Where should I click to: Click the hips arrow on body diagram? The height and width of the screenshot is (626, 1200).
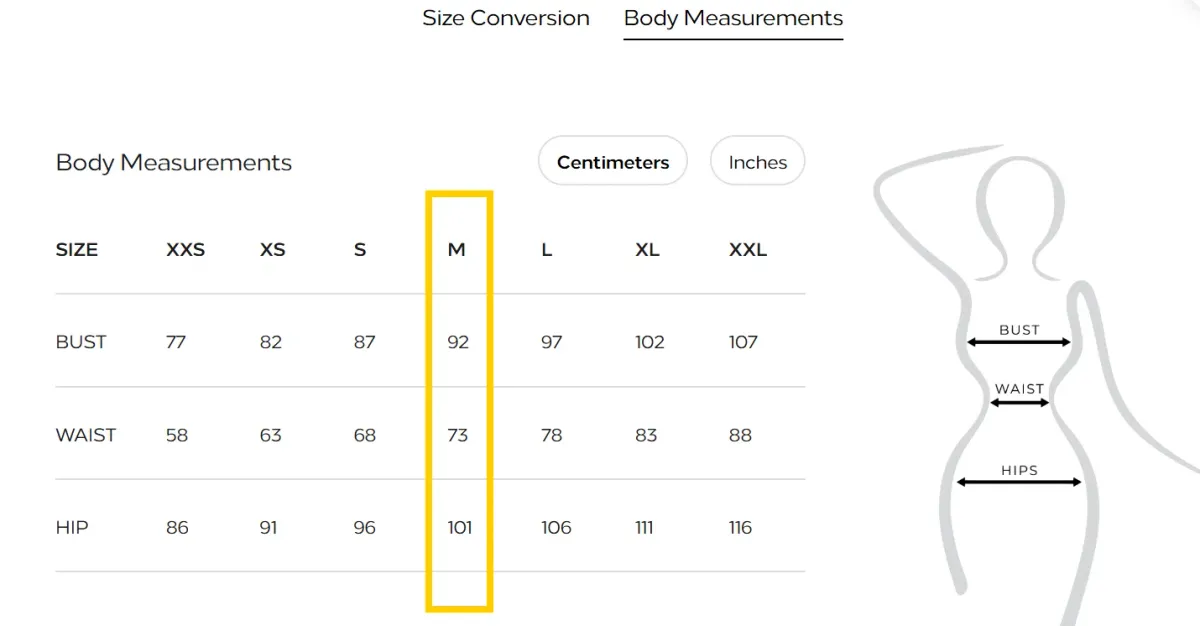point(1019,482)
